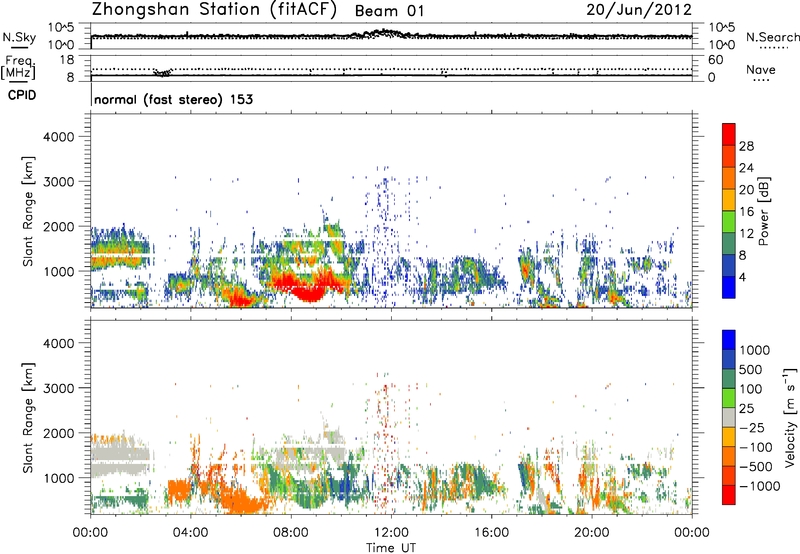Click the "2000" tick on the power panel axis
Image resolution: width=800 pixels, height=554 pixels.
pyautogui.click(x=58, y=226)
